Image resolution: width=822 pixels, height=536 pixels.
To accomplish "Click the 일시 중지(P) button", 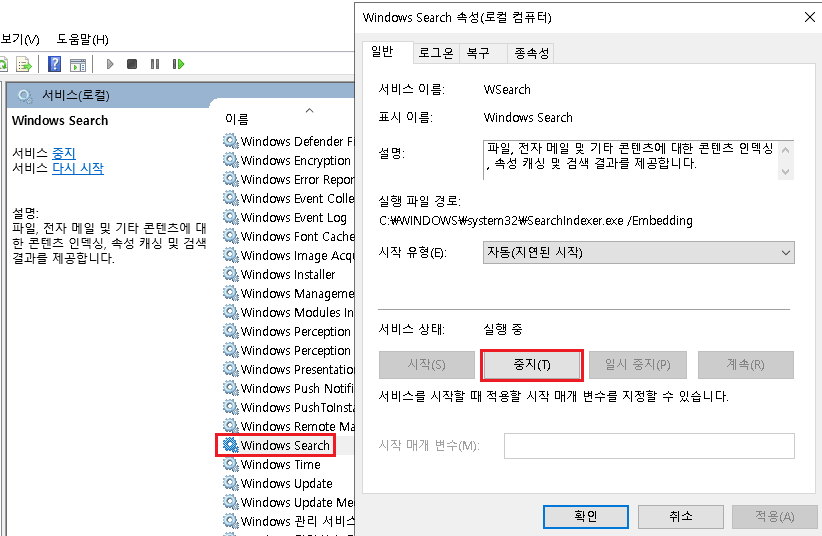I will tap(638, 365).
